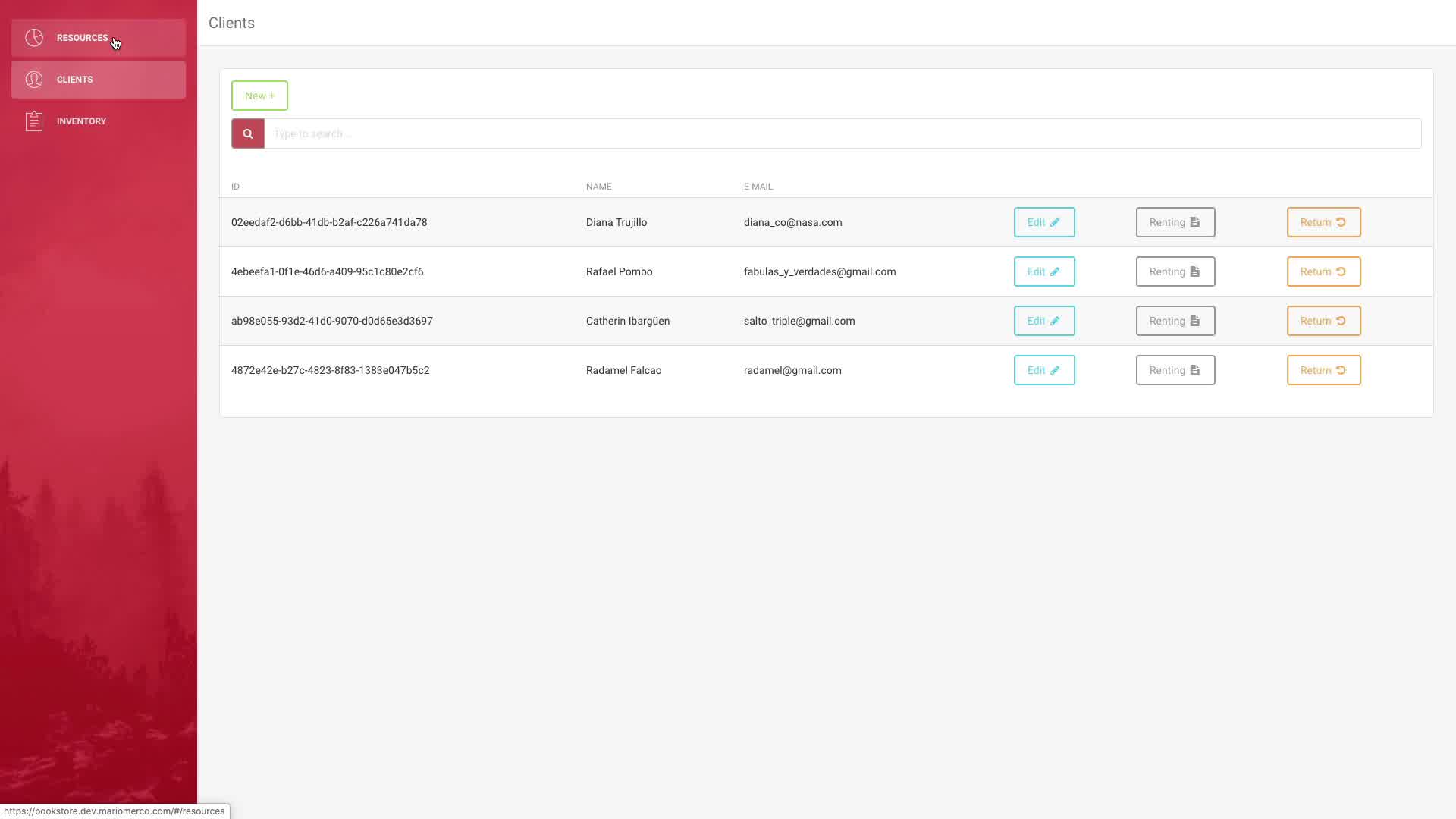The width and height of the screenshot is (1456, 819).
Task: Focus the Type to search field
Action: pos(842,133)
